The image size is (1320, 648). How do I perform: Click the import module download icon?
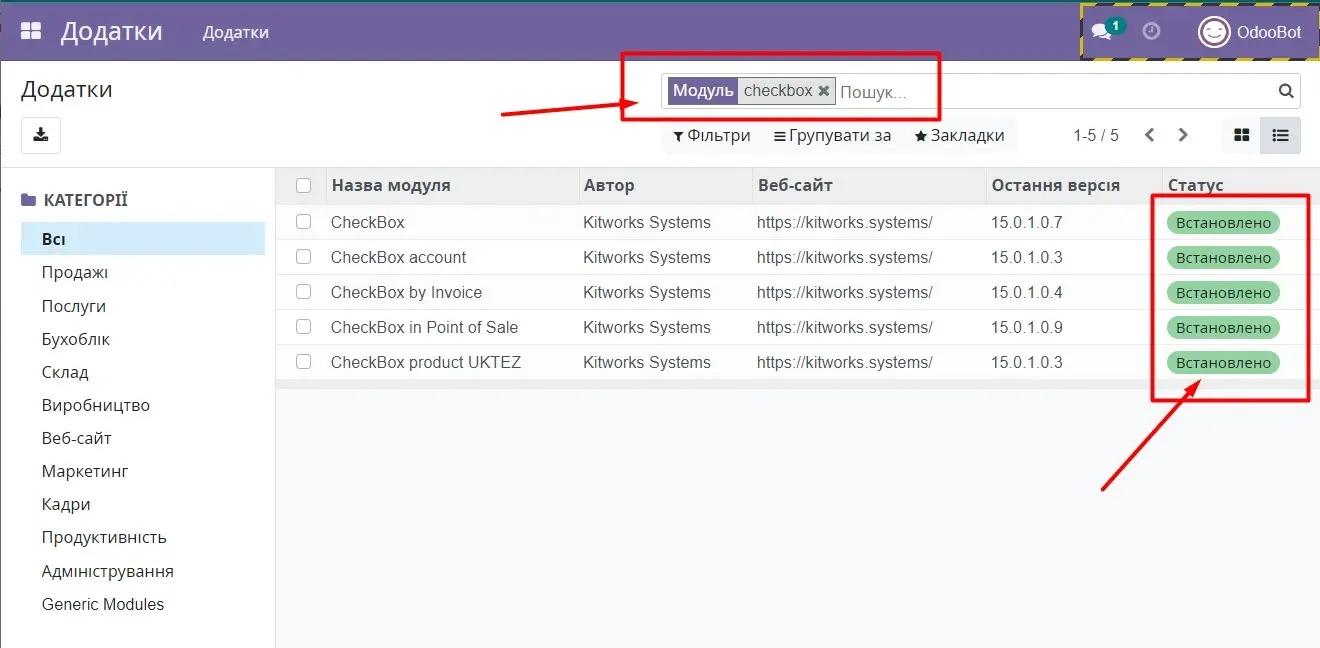click(x=41, y=135)
